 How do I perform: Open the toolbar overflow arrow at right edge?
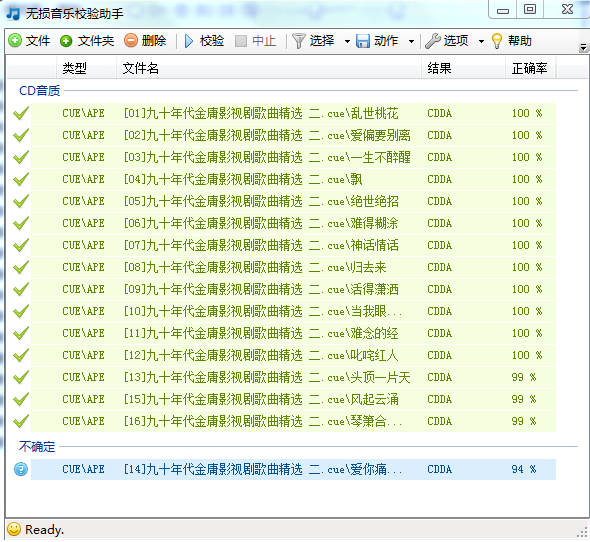583,47
